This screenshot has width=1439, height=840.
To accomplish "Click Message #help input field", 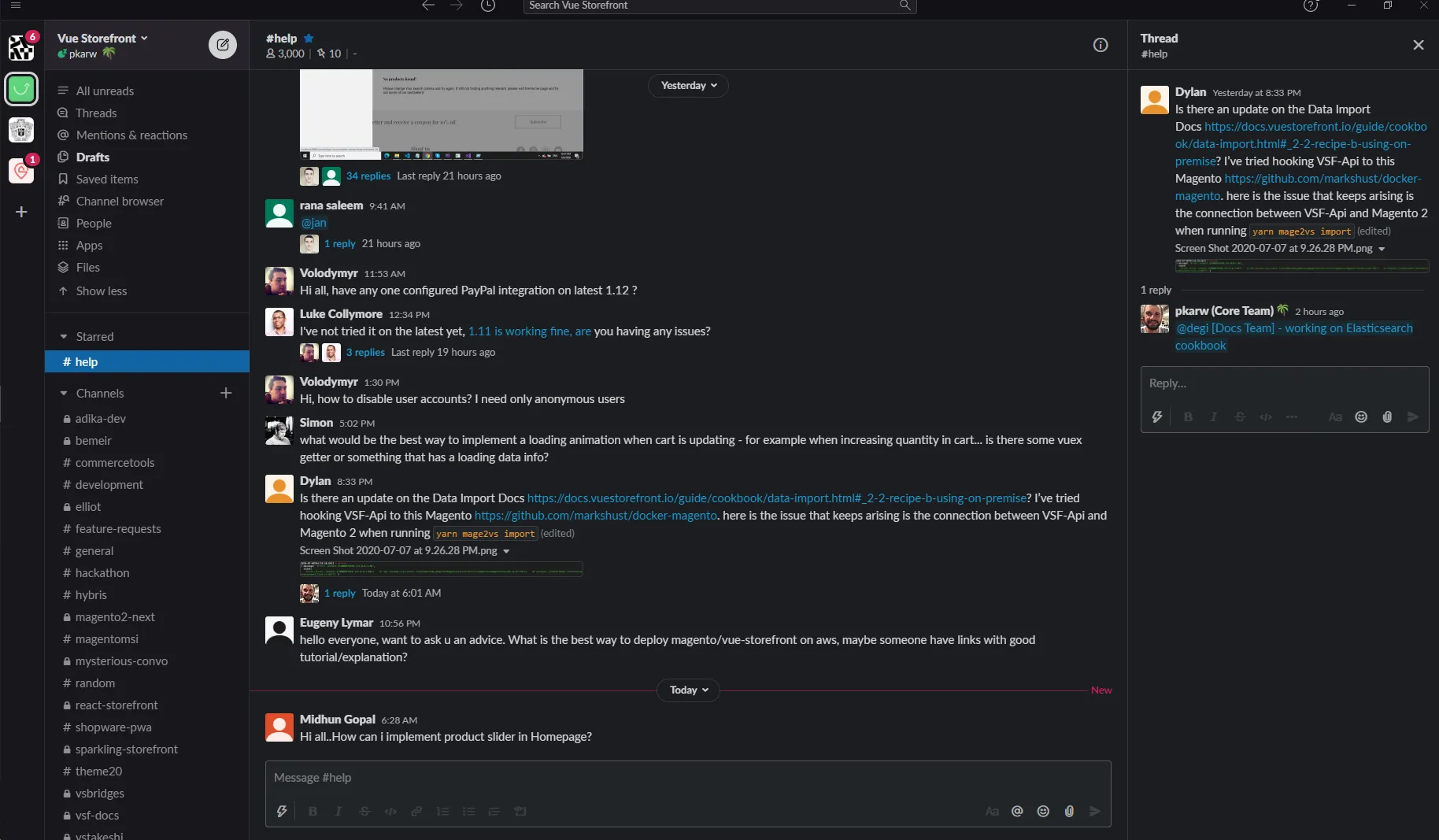I will pos(688,778).
